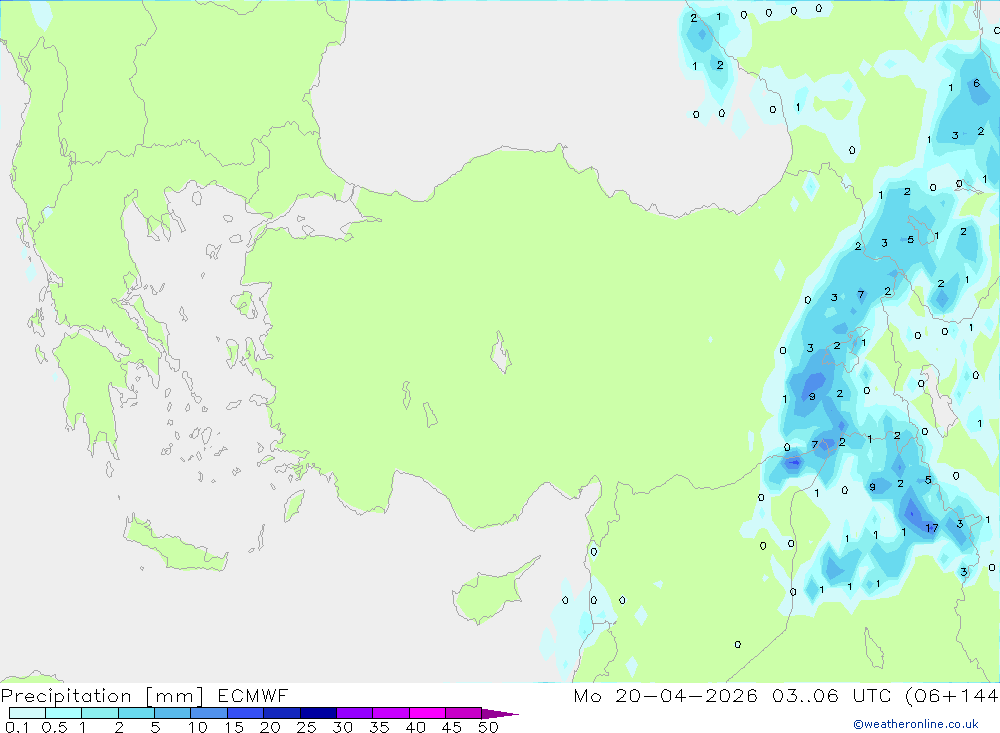Click the weatheronline.co.uk copyright link
The width and height of the screenshot is (1000, 733).
[916, 724]
